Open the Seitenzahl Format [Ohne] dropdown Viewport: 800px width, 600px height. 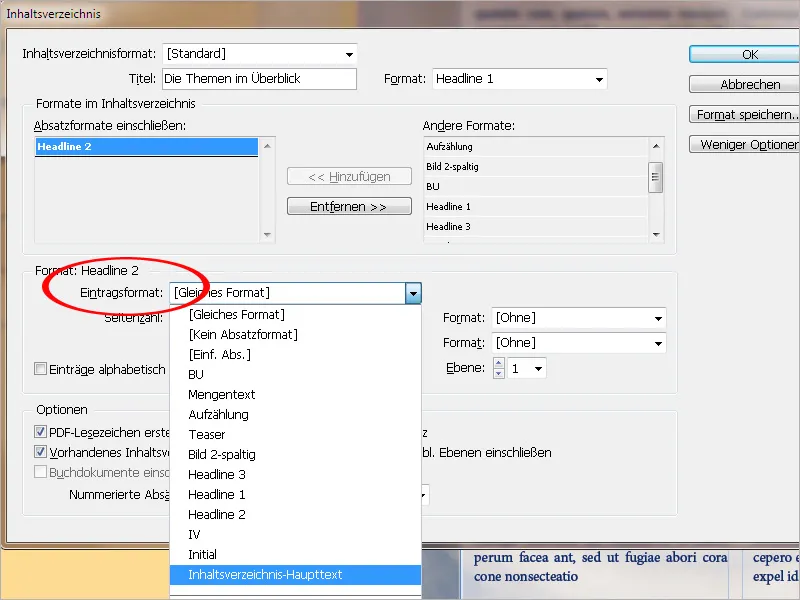(x=579, y=318)
